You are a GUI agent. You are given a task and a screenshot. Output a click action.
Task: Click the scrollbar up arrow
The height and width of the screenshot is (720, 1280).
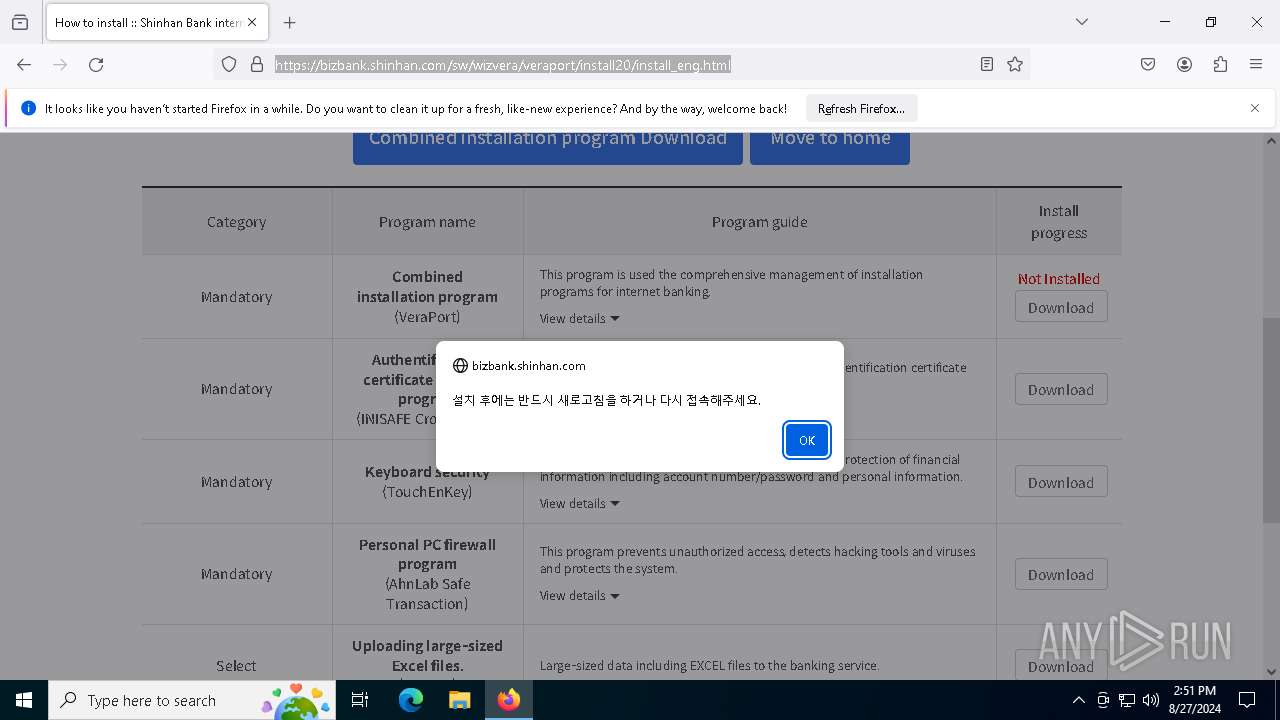1271,140
